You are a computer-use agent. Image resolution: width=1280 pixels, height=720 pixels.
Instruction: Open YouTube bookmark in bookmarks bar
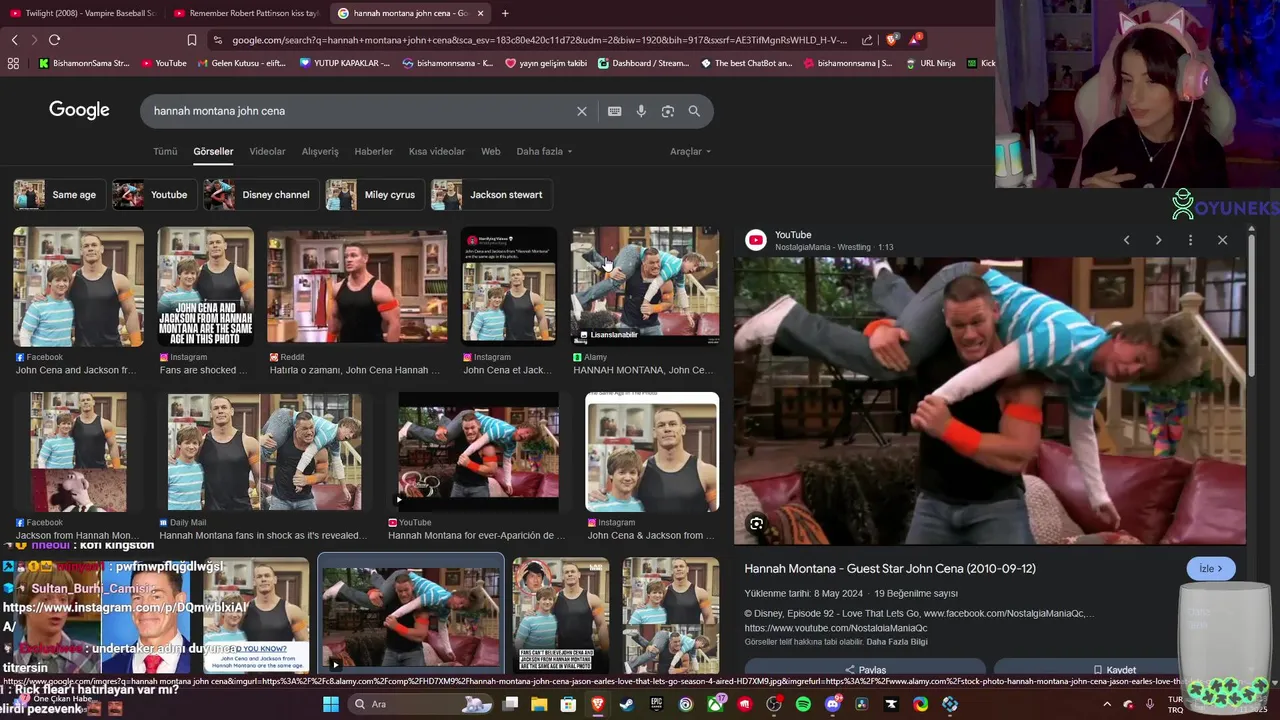(x=163, y=63)
